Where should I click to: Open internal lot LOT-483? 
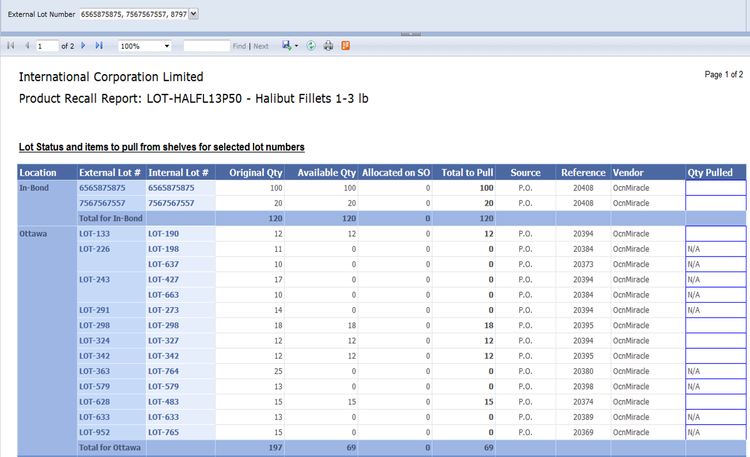163,402
